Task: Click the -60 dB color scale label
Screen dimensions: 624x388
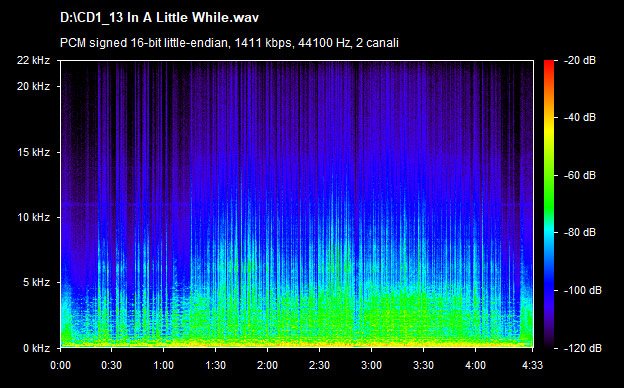Action: [x=579, y=175]
